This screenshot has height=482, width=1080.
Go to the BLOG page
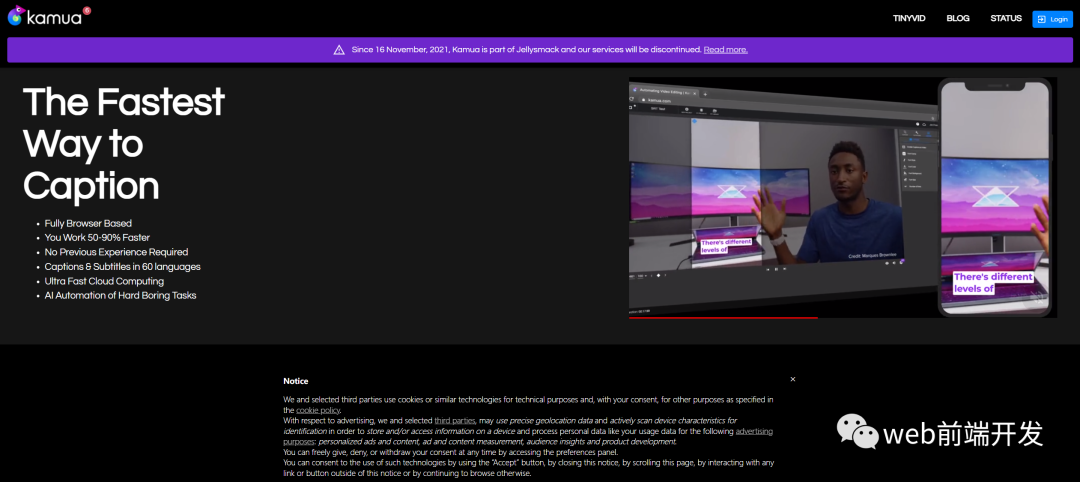tap(957, 19)
